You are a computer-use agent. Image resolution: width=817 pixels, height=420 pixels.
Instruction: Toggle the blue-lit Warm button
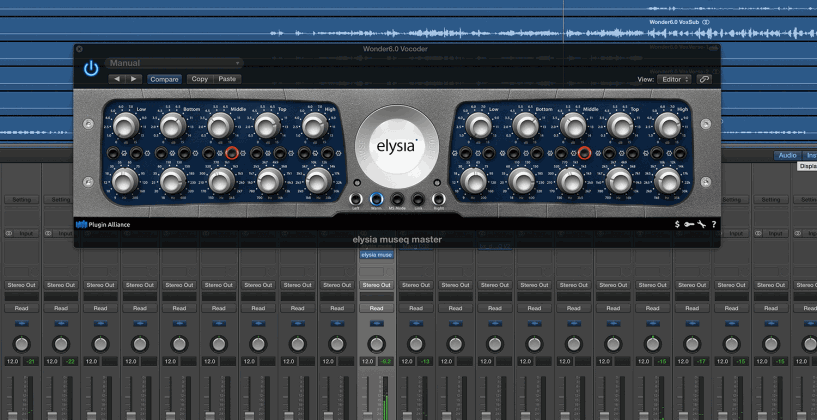pos(376,199)
